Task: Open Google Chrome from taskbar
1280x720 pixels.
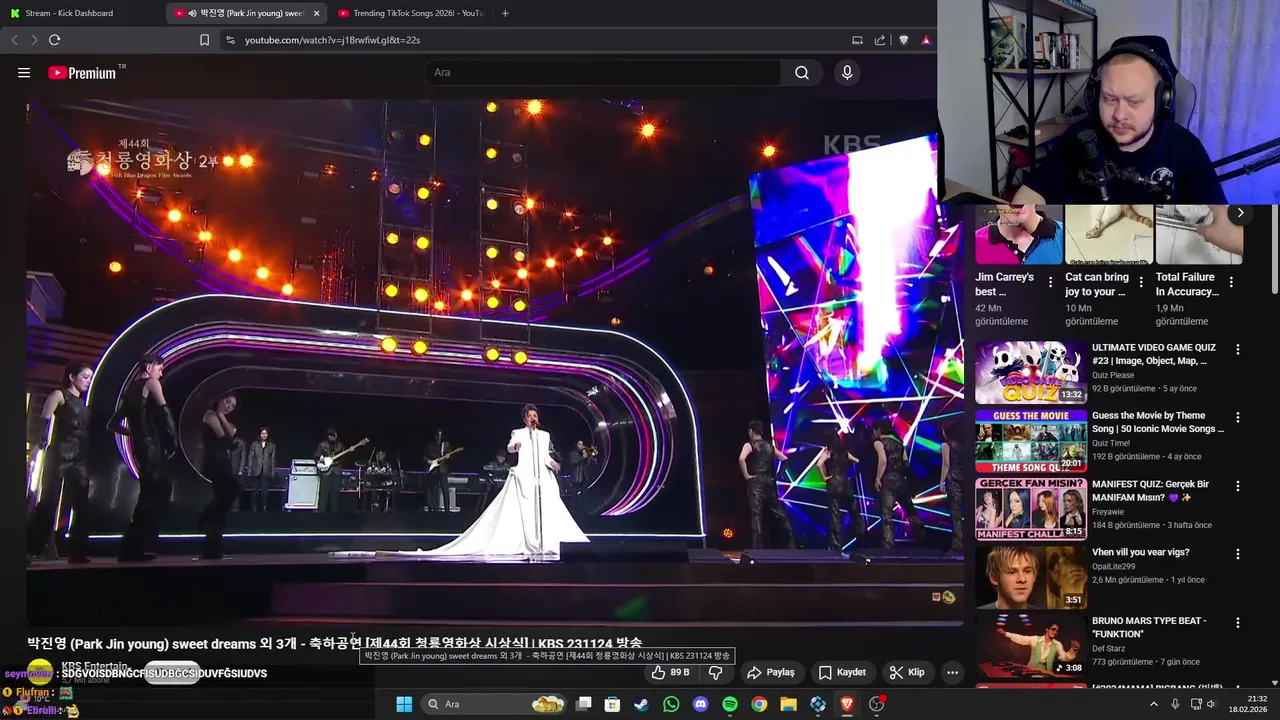Action: pyautogui.click(x=759, y=704)
